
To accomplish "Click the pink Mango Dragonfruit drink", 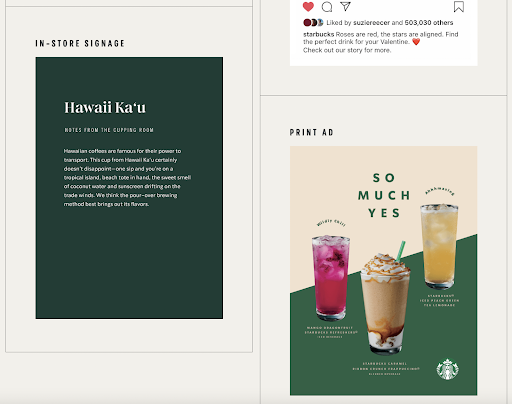I will click(x=331, y=277).
